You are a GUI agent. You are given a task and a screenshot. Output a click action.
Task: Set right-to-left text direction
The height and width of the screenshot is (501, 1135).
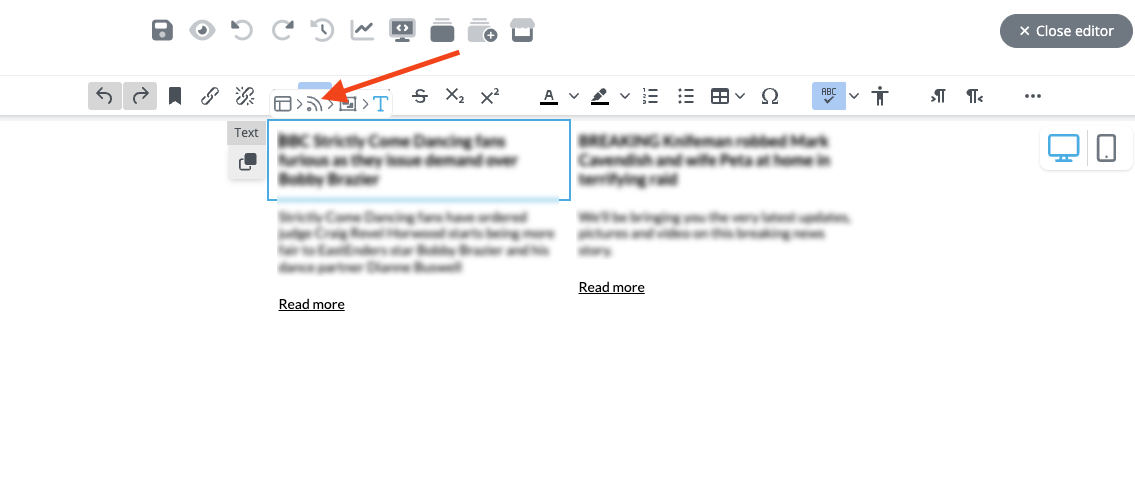tap(974, 96)
